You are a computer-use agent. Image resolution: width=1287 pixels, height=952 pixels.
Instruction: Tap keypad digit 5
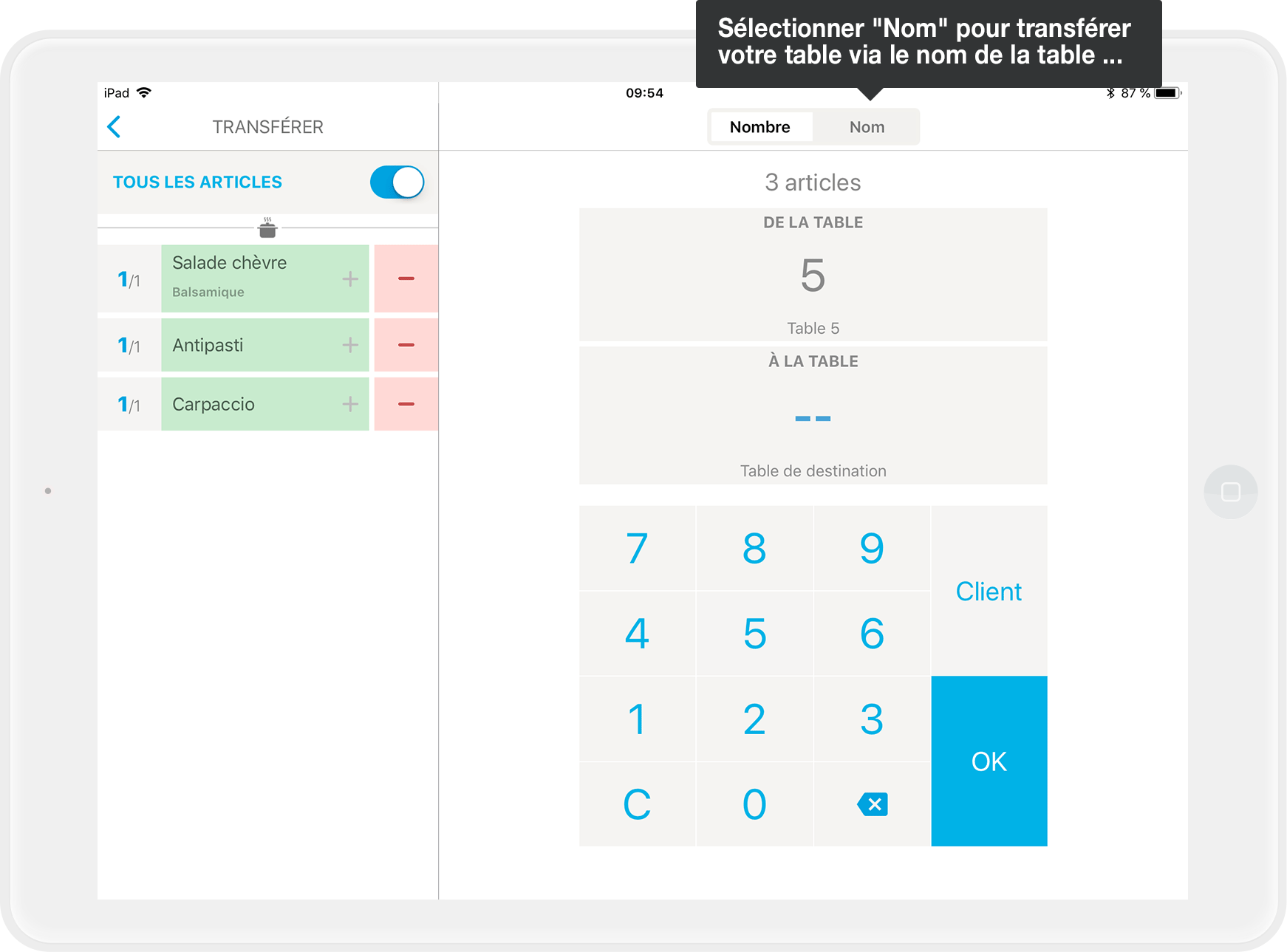(754, 634)
